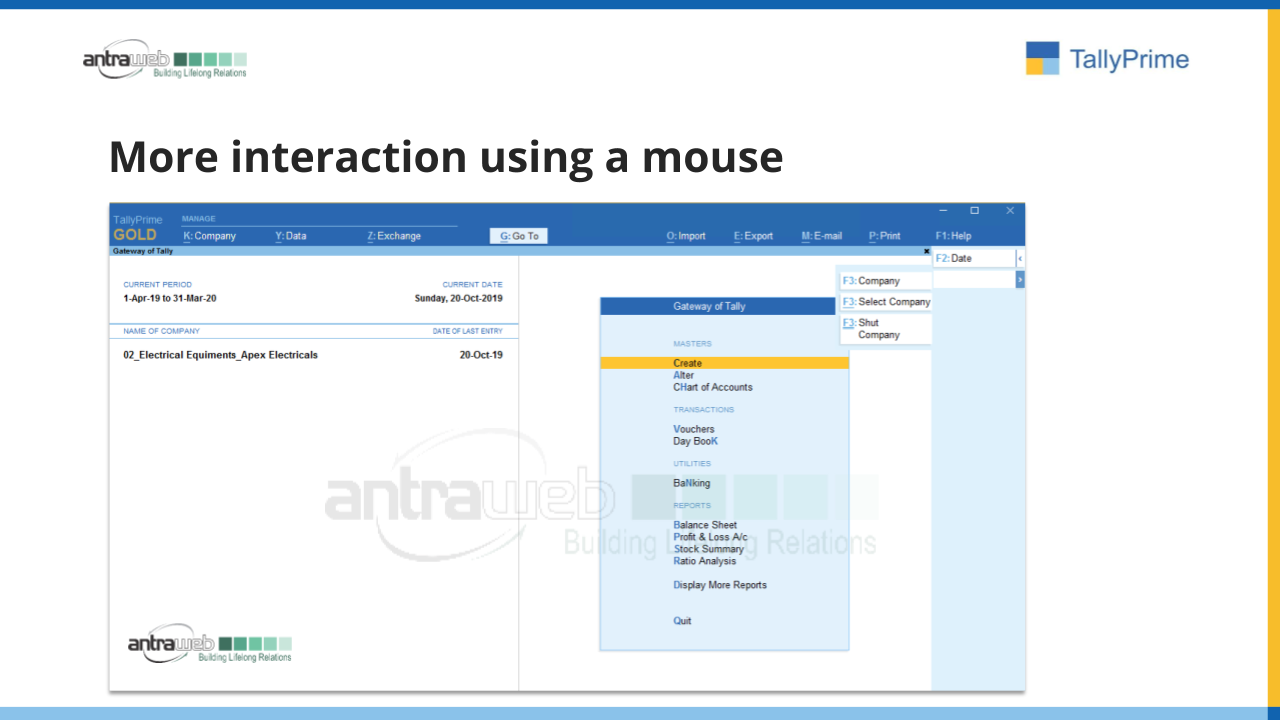Open Day BooK
The width and height of the screenshot is (1280, 720).
pyautogui.click(x=696, y=441)
